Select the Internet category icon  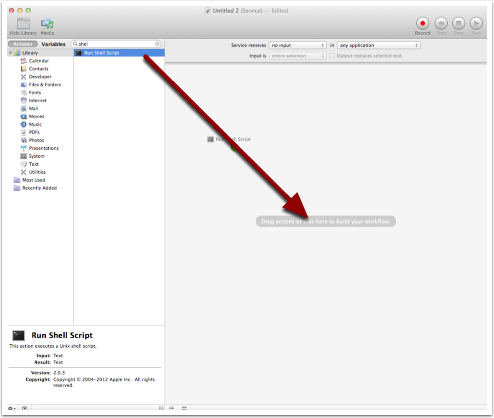point(23,100)
